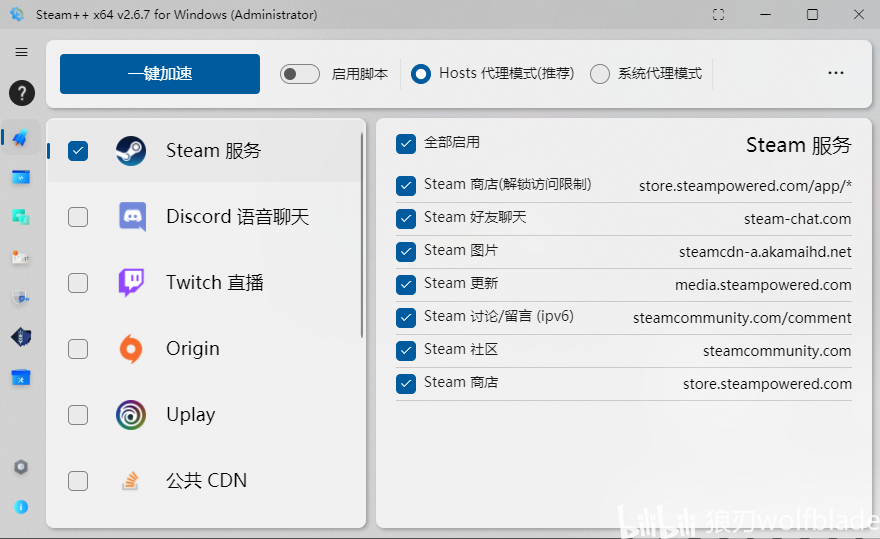This screenshot has height=539, width=880.
Task: Open the hamburger navigation menu
Action: (21, 52)
